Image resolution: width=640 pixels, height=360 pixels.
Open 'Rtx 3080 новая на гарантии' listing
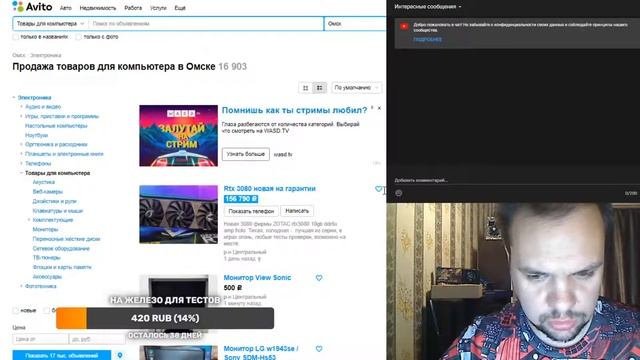coord(269,189)
